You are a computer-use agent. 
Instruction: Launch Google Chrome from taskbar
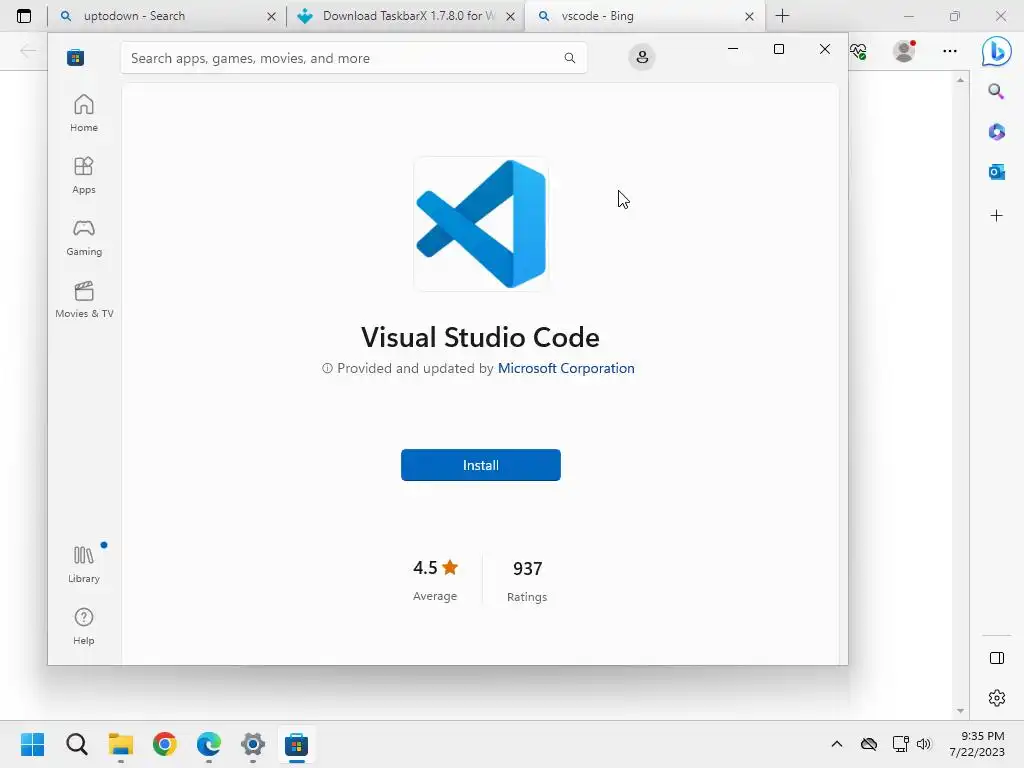tap(165, 744)
